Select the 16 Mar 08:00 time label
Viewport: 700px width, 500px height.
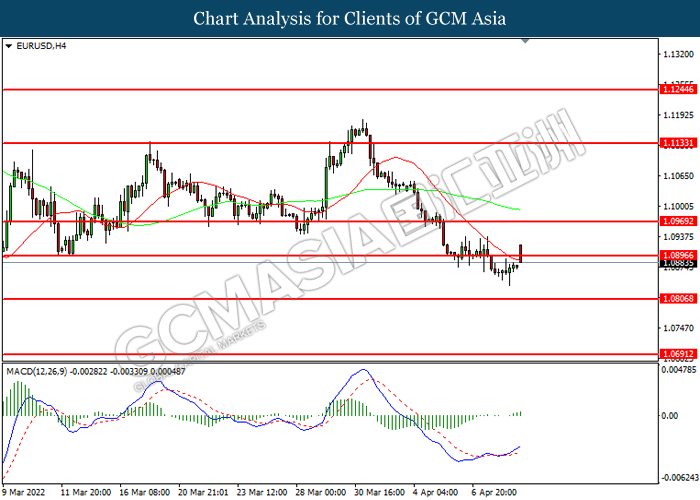[145, 492]
